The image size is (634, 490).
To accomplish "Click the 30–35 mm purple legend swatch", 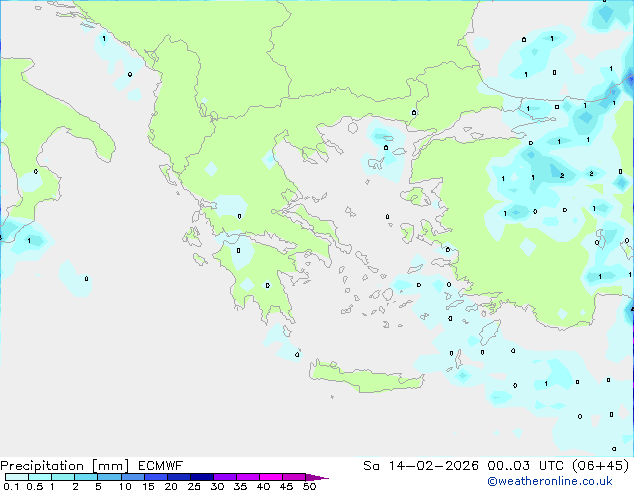I will (225, 477).
